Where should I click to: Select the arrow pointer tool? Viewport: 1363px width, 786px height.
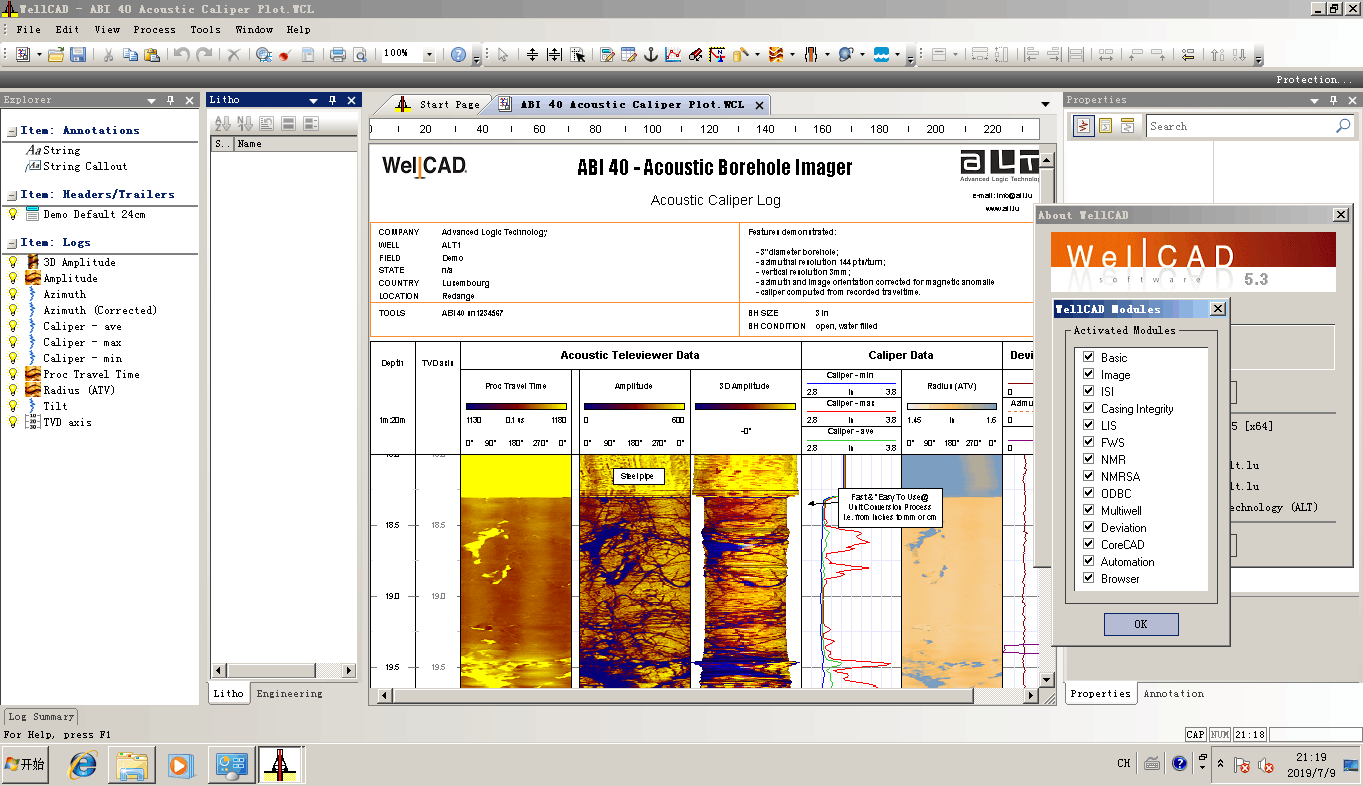click(x=503, y=54)
